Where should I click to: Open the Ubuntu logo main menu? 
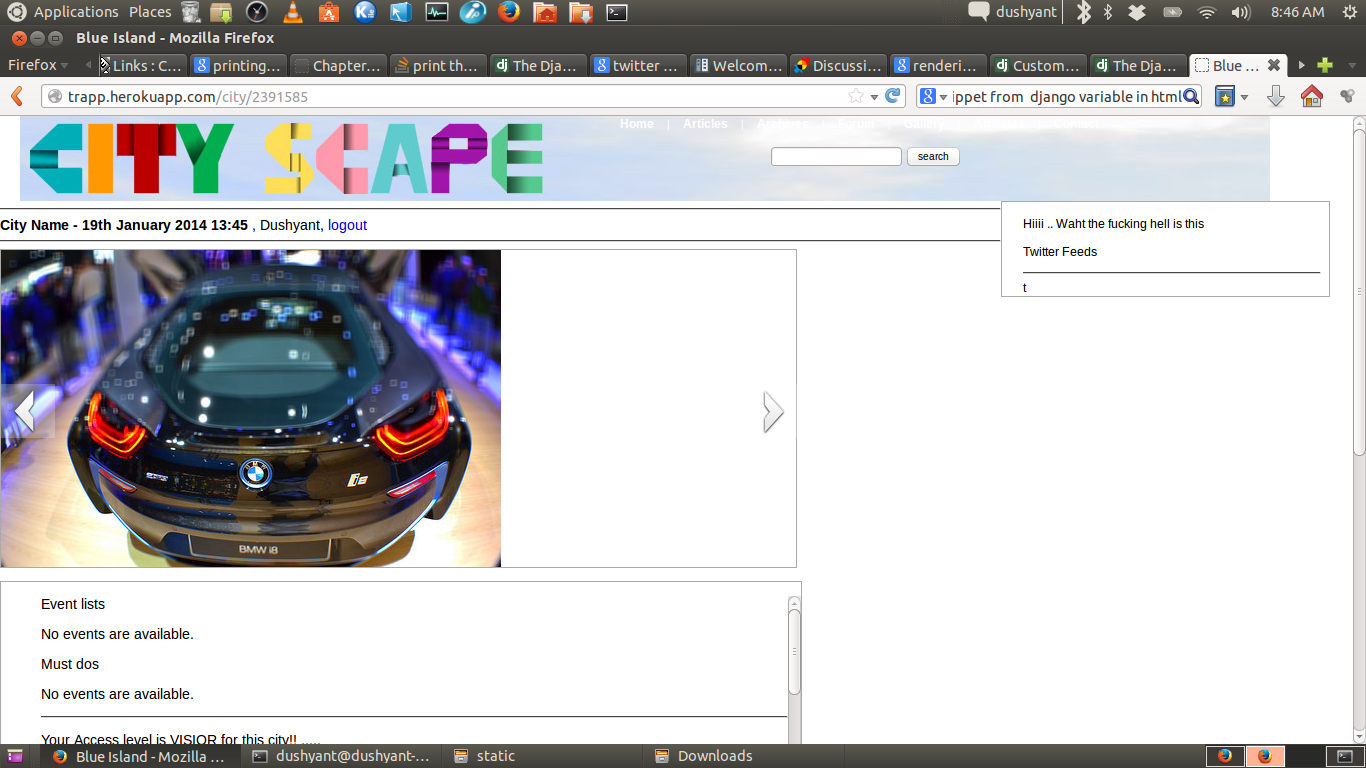(x=16, y=12)
